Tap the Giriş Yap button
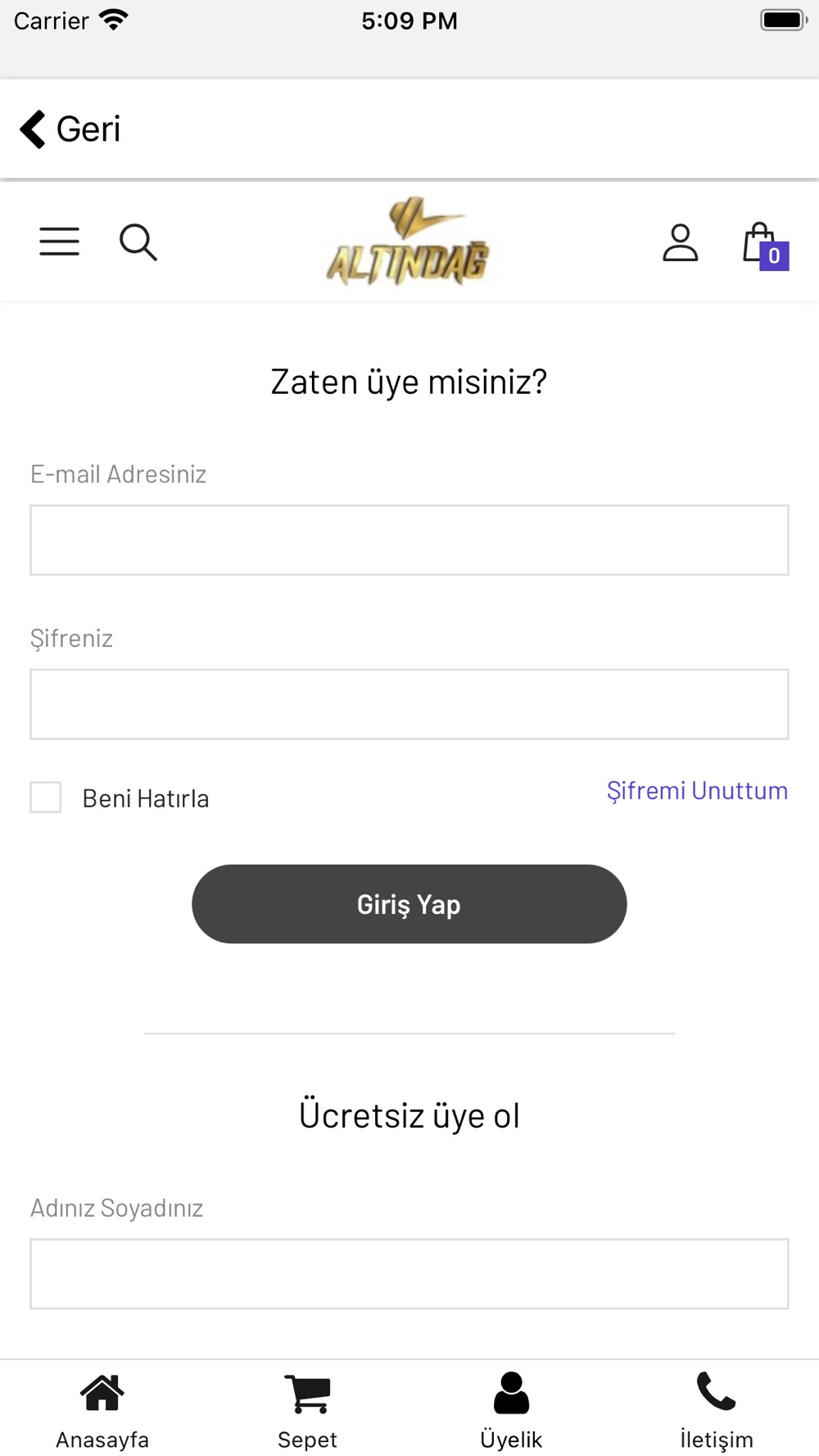This screenshot has width=819, height=1456. [409, 904]
